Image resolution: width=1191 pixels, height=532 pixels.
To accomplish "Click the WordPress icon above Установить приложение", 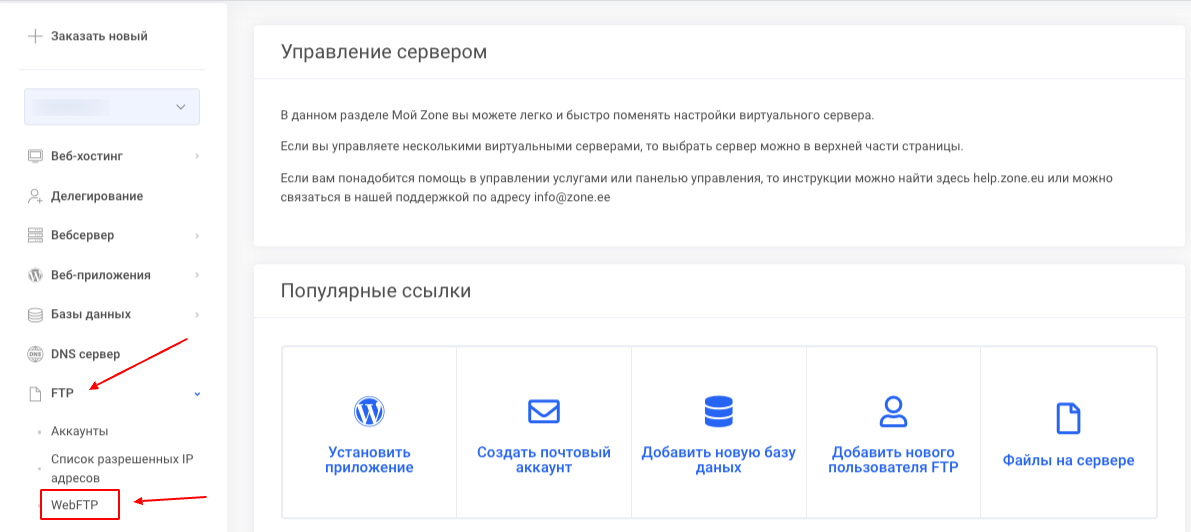I will [369, 411].
